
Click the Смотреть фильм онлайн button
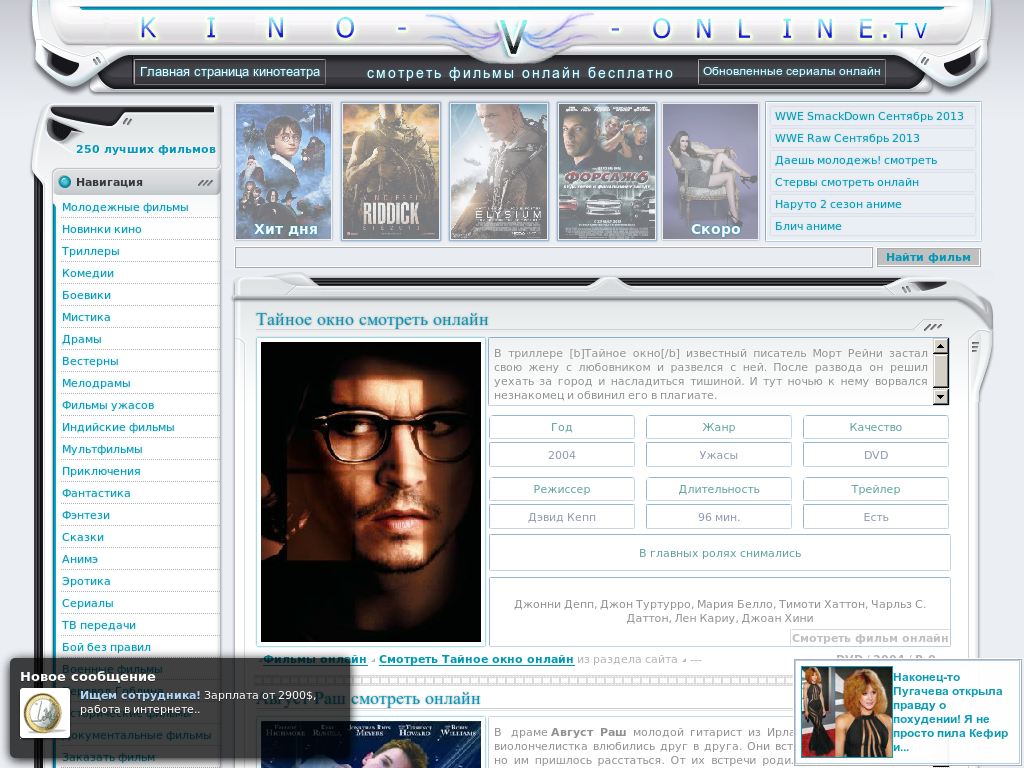pos(870,638)
